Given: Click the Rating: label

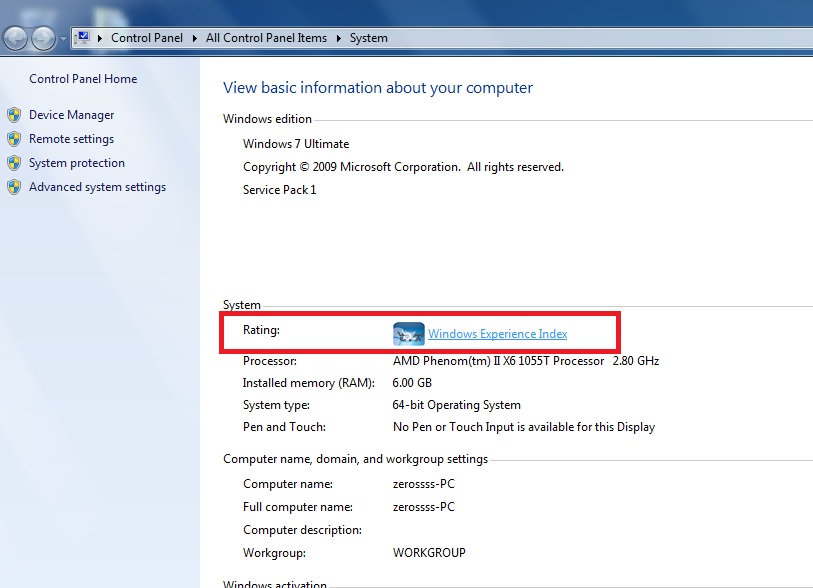Looking at the screenshot, I should click(x=261, y=330).
